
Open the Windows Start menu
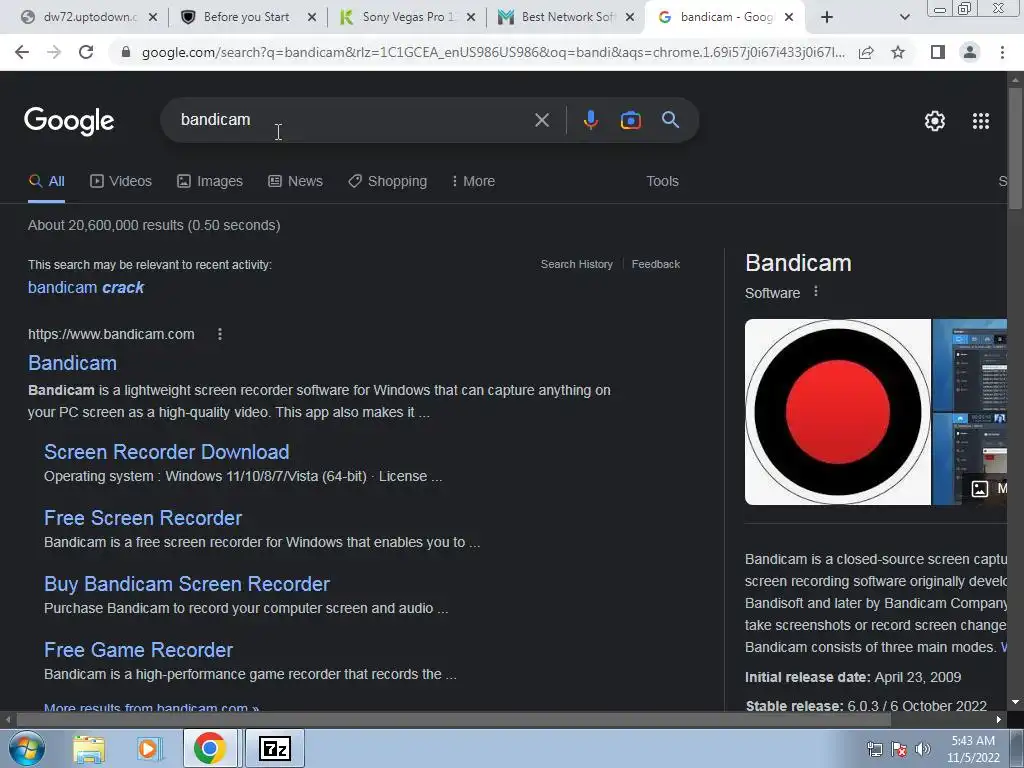[x=27, y=748]
